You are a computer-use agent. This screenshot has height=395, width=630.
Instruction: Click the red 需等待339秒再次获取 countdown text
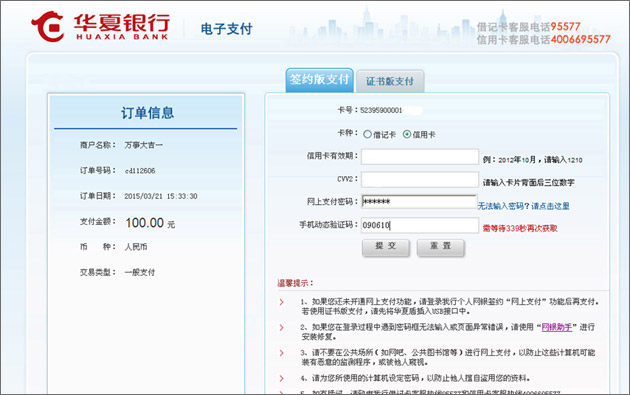click(520, 229)
